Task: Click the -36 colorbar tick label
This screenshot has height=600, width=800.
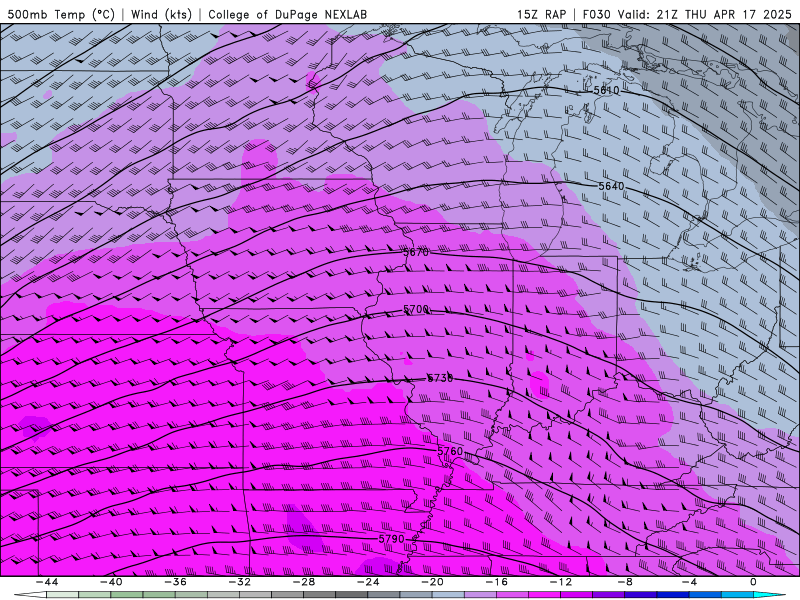Action: coord(175,582)
